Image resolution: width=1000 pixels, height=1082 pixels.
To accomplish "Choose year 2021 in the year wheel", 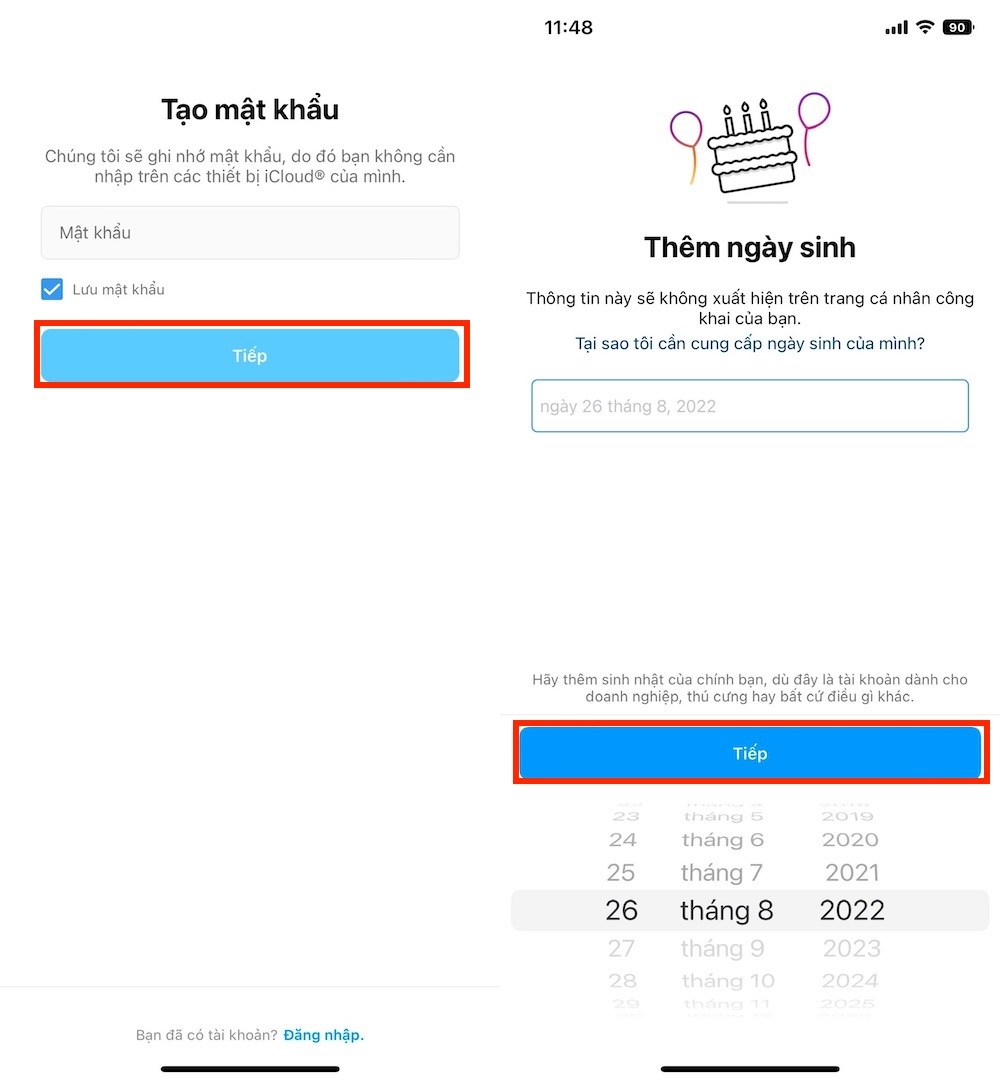I will 851,872.
